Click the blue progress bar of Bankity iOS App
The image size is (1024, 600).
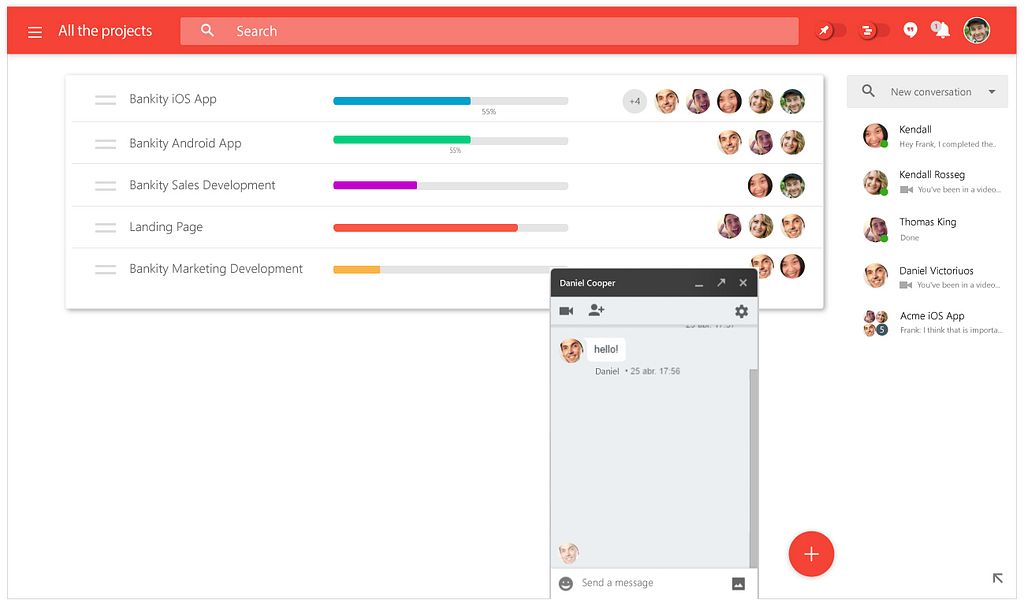tap(451, 101)
